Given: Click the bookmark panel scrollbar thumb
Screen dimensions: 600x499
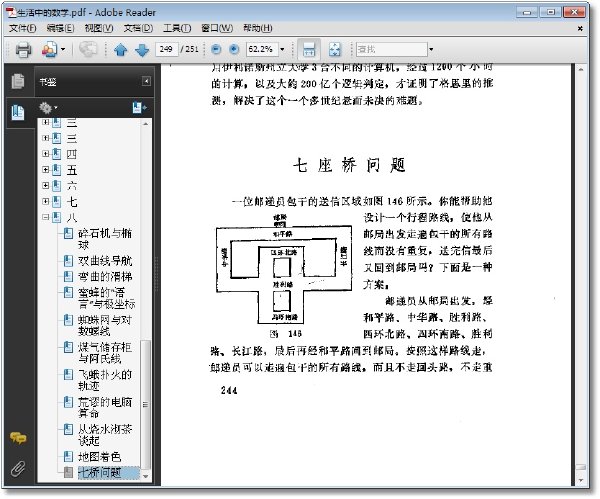Looking at the screenshot, I should coord(145,404).
